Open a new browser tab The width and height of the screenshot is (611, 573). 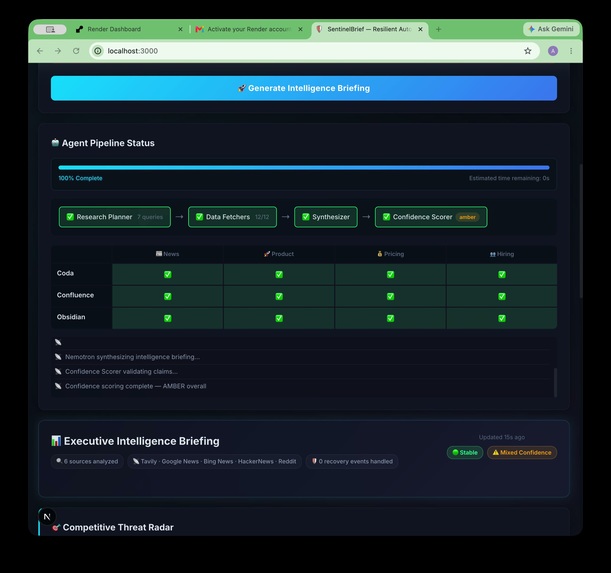(x=438, y=29)
